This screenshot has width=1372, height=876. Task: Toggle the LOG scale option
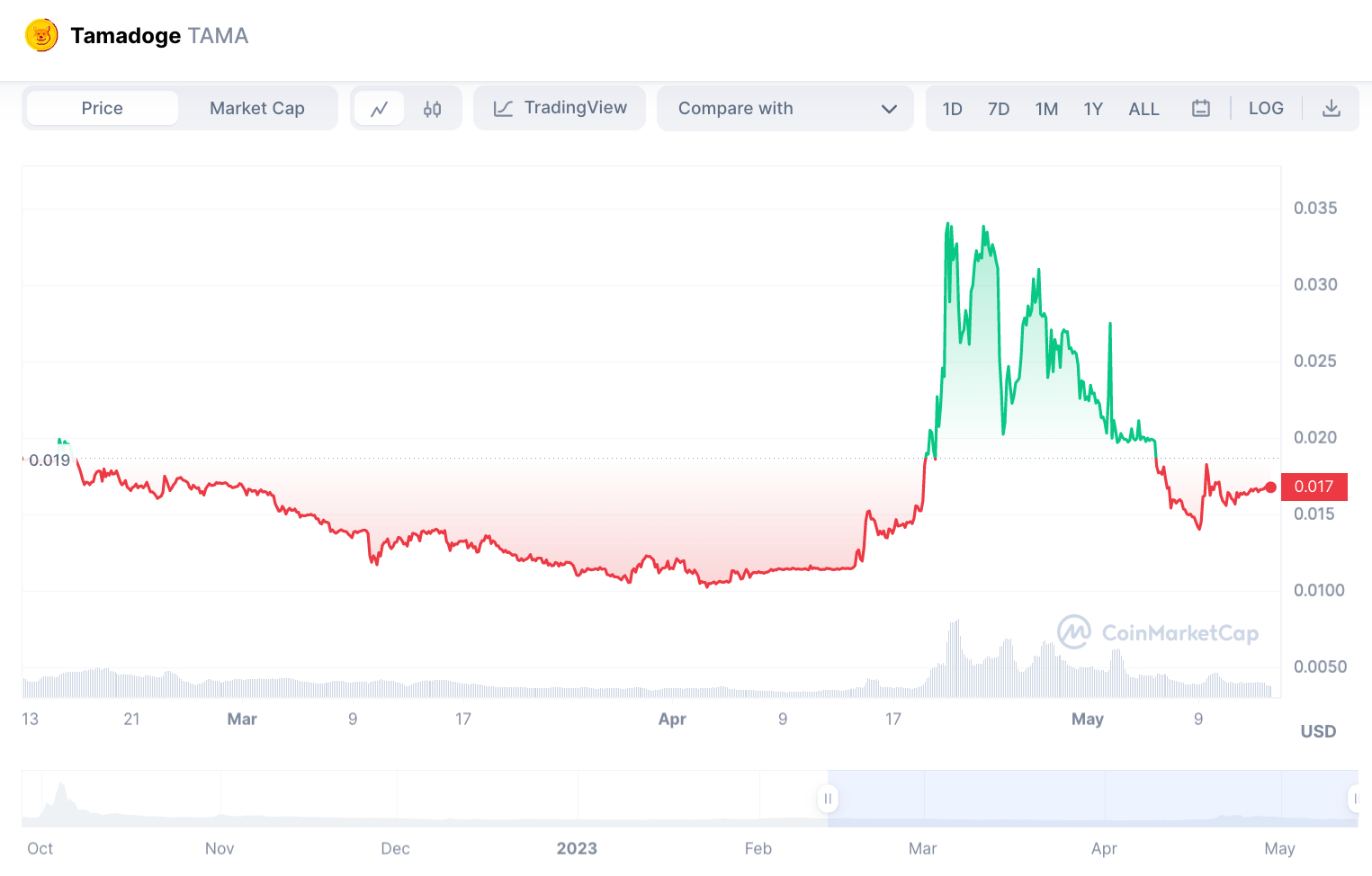click(1266, 108)
